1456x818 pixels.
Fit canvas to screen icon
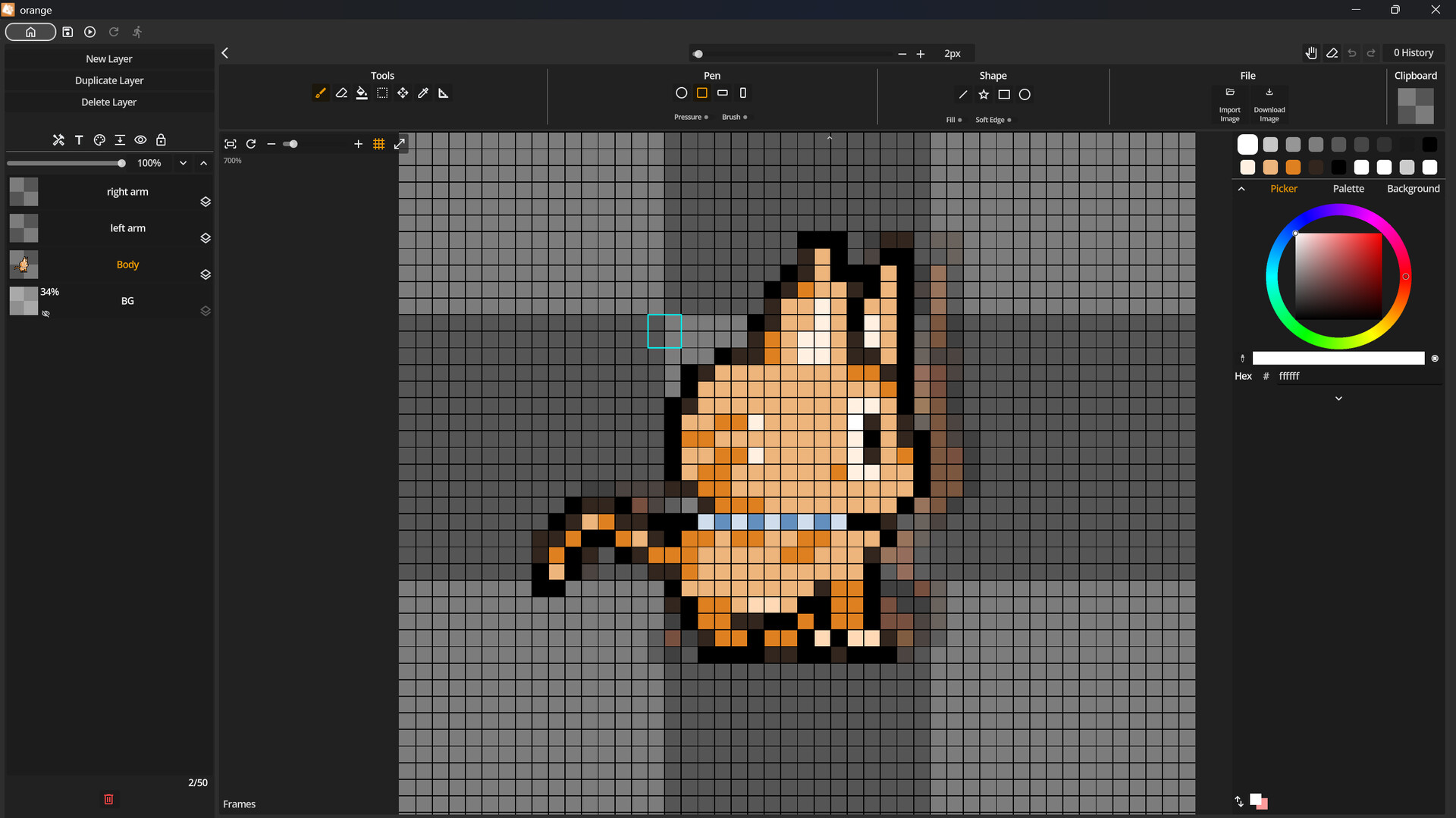point(231,144)
